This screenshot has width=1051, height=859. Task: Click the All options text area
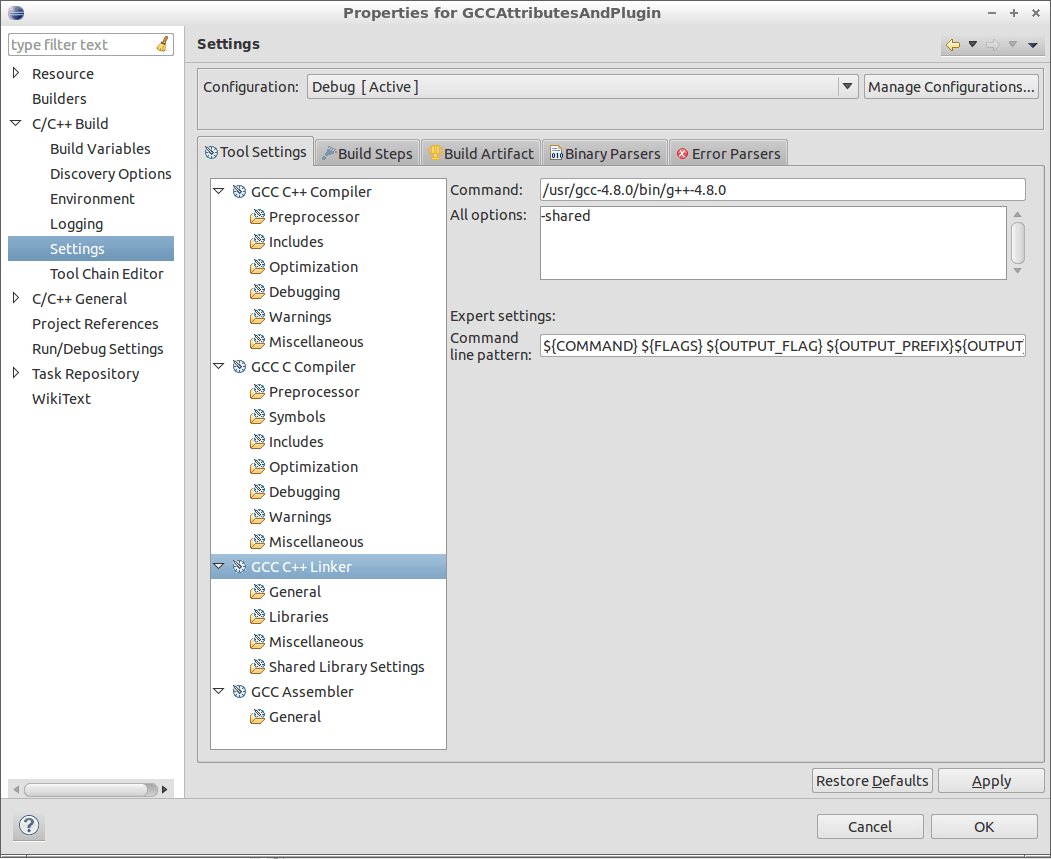click(773, 243)
